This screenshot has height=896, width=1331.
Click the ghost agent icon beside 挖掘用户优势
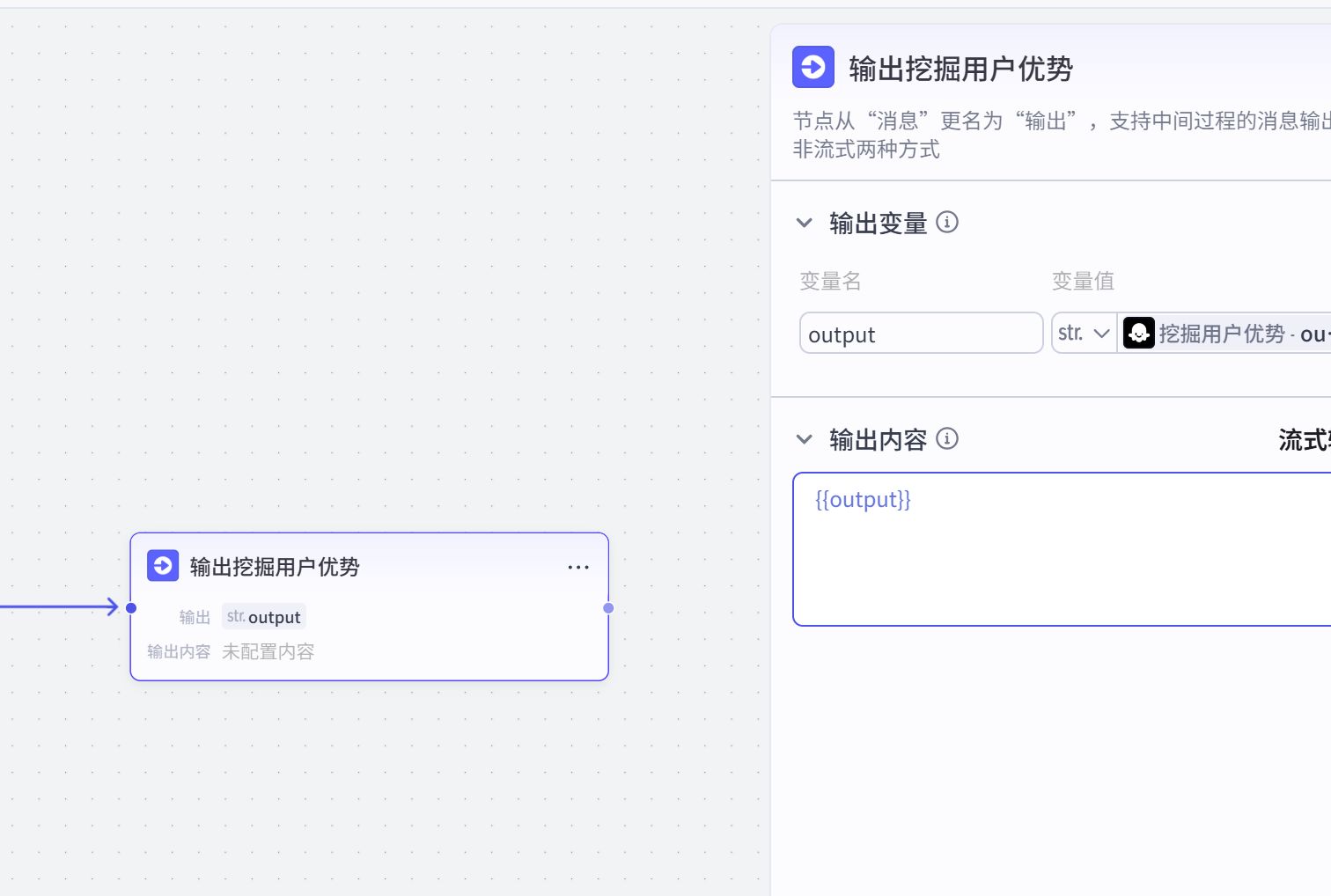tap(1139, 333)
